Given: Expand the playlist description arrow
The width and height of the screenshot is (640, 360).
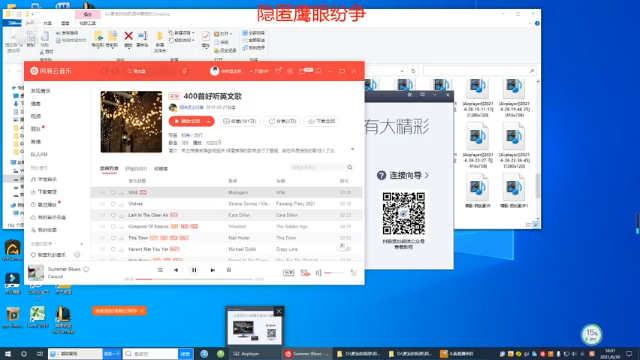Looking at the screenshot, I should tap(352, 149).
